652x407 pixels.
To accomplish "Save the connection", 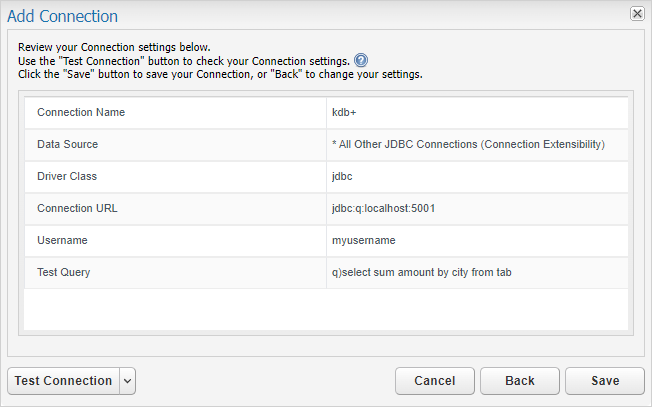I will click(x=605, y=380).
